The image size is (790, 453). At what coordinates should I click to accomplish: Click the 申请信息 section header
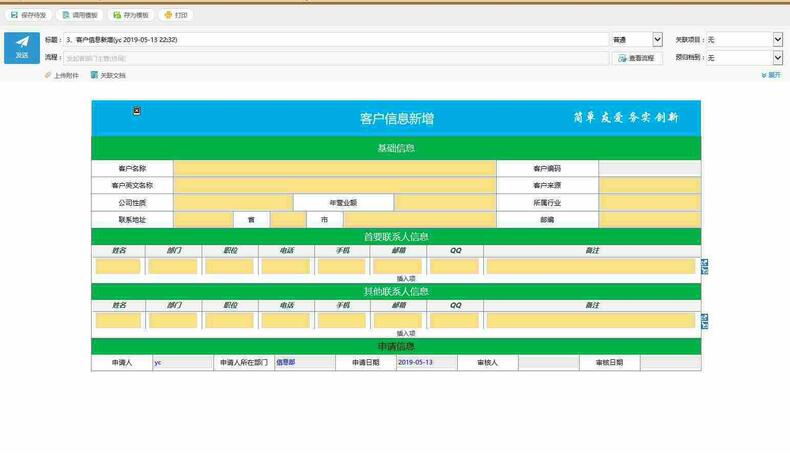[x=396, y=347]
